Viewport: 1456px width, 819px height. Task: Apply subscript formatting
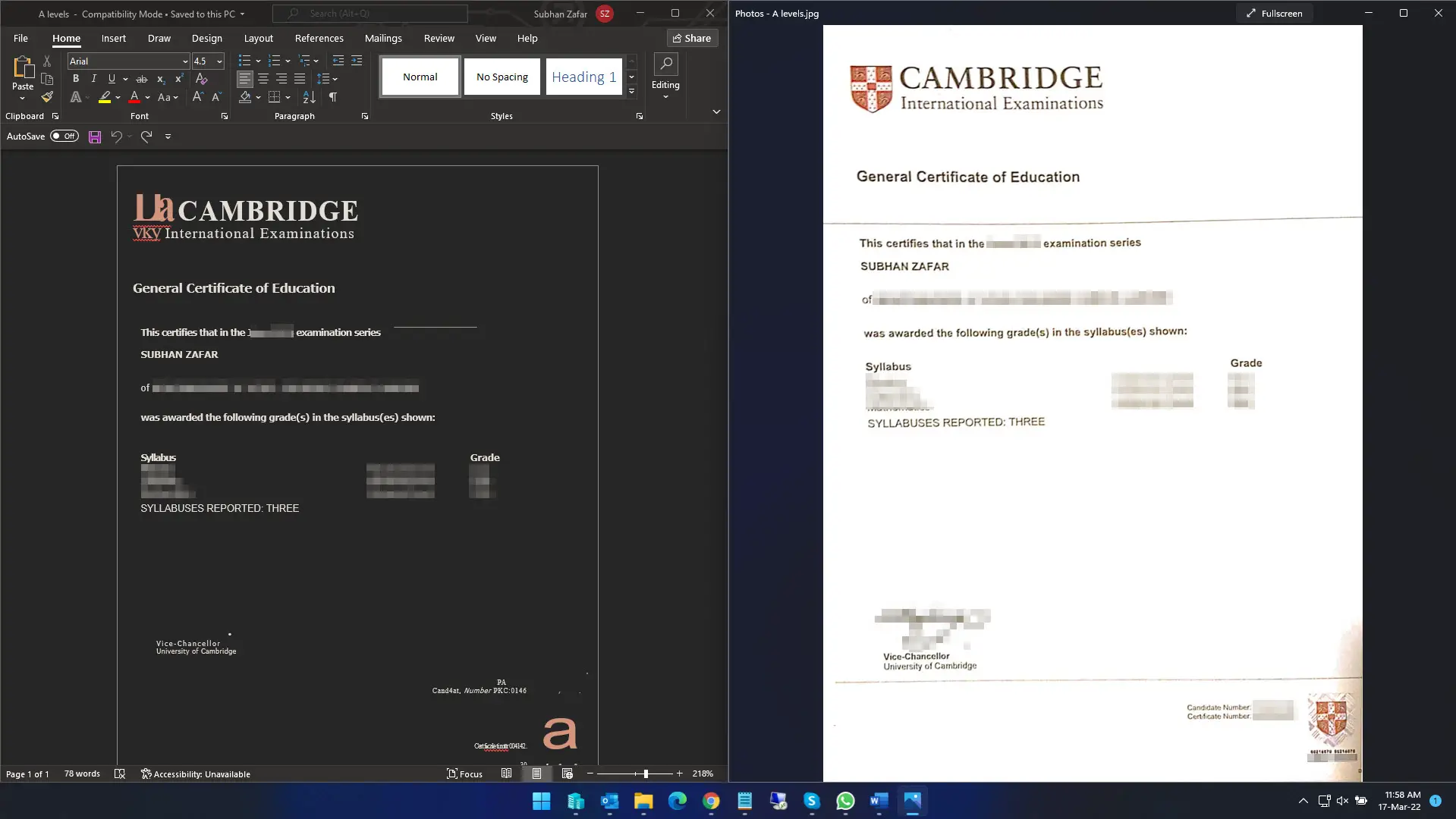[161, 79]
